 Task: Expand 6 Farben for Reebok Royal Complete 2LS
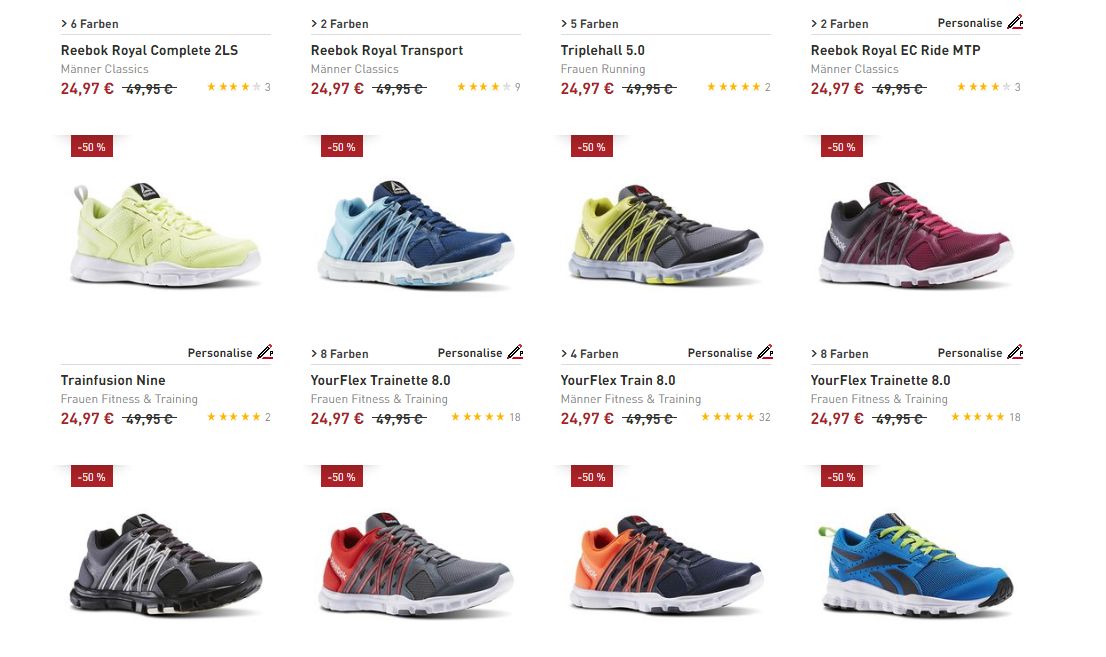click(x=90, y=24)
